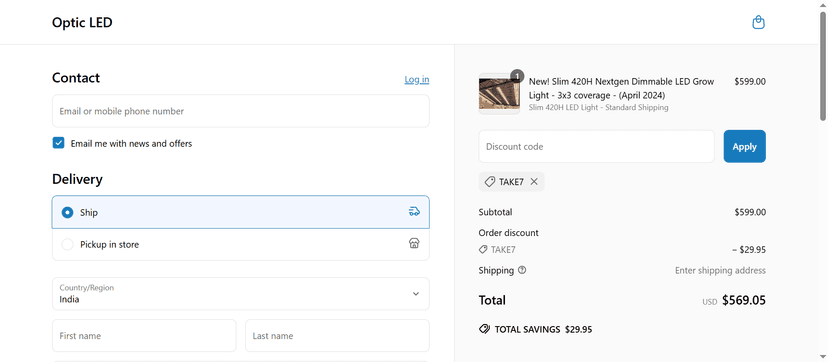Click the First name input field

coord(144,336)
